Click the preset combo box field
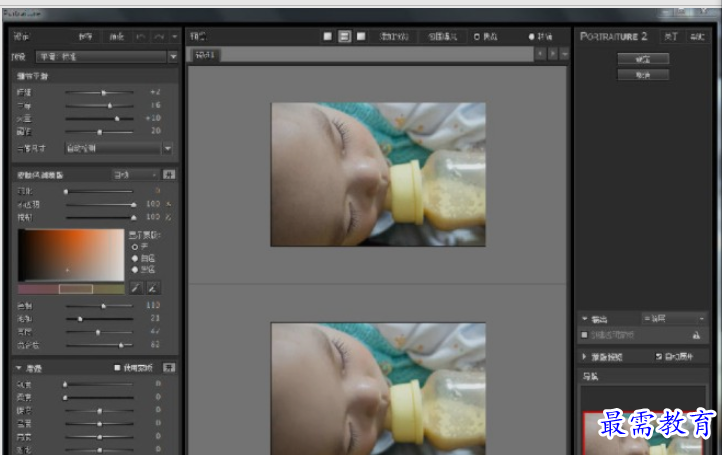722x455 pixels. pos(101,57)
